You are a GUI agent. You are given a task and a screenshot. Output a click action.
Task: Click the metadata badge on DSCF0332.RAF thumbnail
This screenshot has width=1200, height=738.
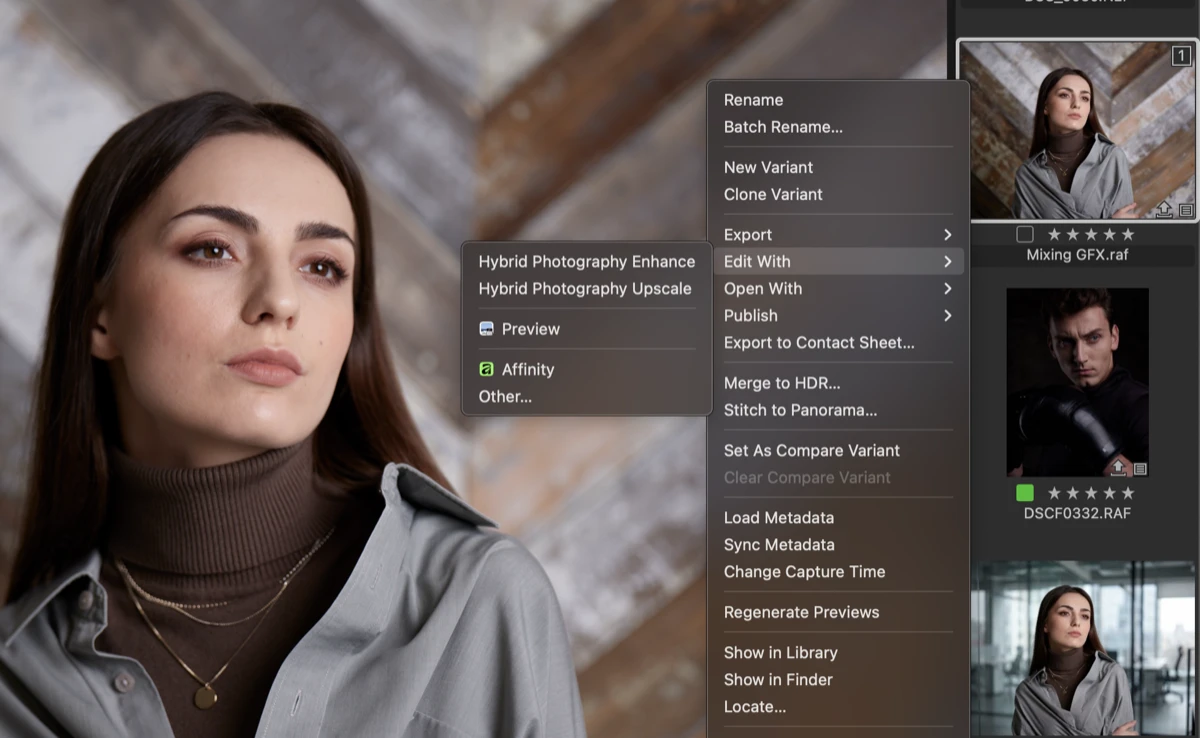[1141, 467]
